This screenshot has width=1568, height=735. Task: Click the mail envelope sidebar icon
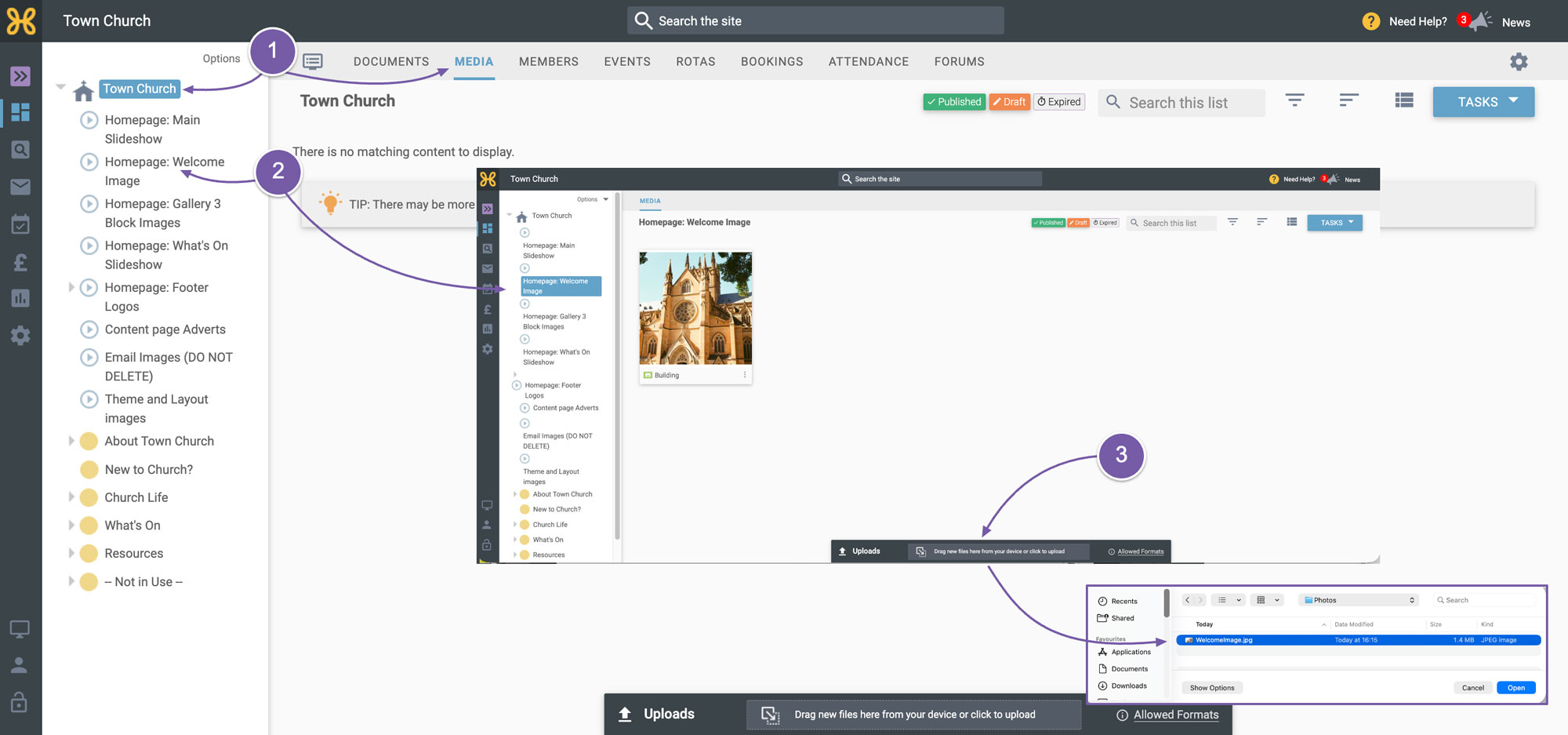(20, 187)
